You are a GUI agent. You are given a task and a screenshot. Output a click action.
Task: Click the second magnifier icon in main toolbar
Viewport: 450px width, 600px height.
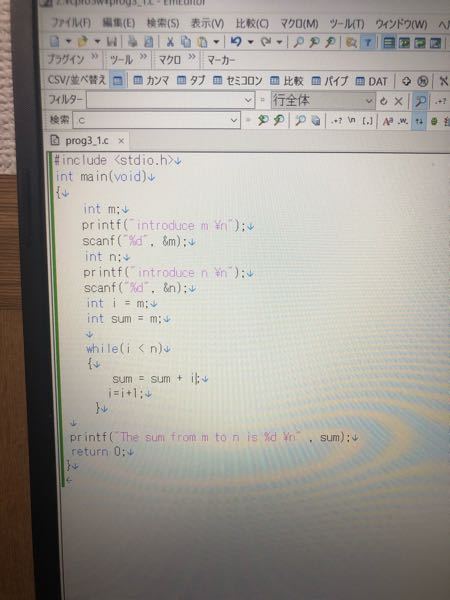314,42
